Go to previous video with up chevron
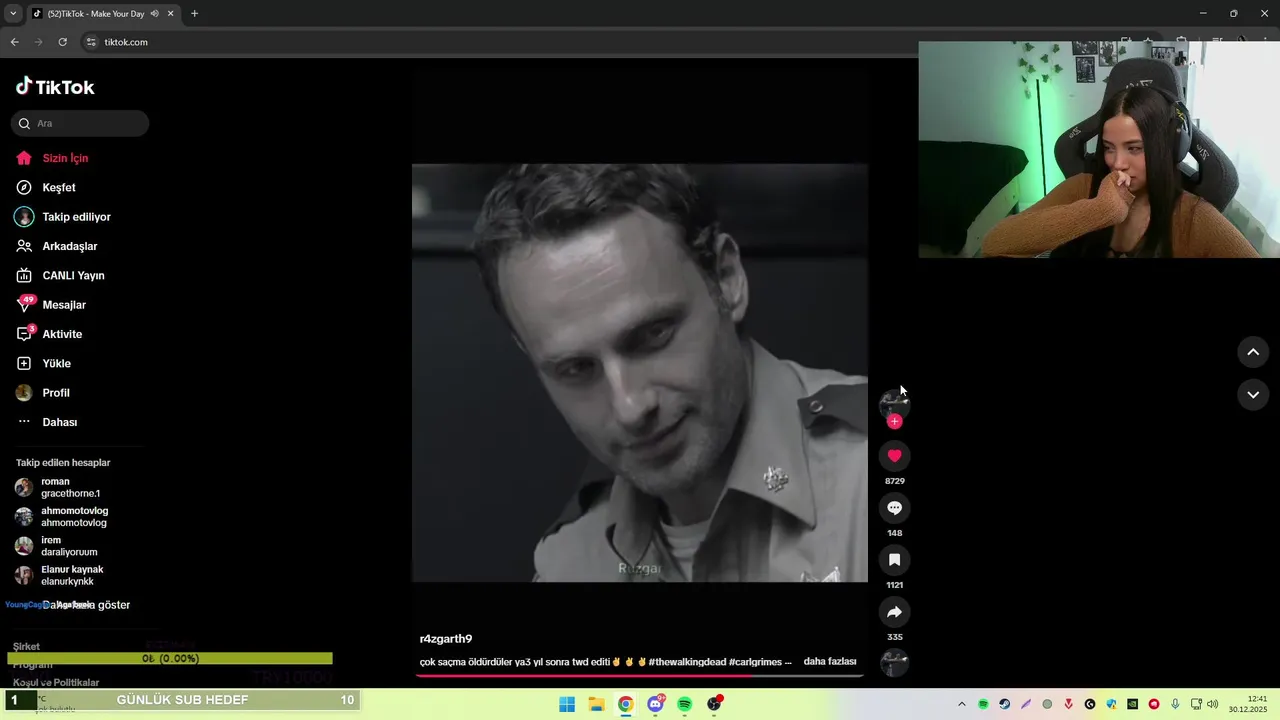Screen dimensions: 1280x720 pos(1253,352)
